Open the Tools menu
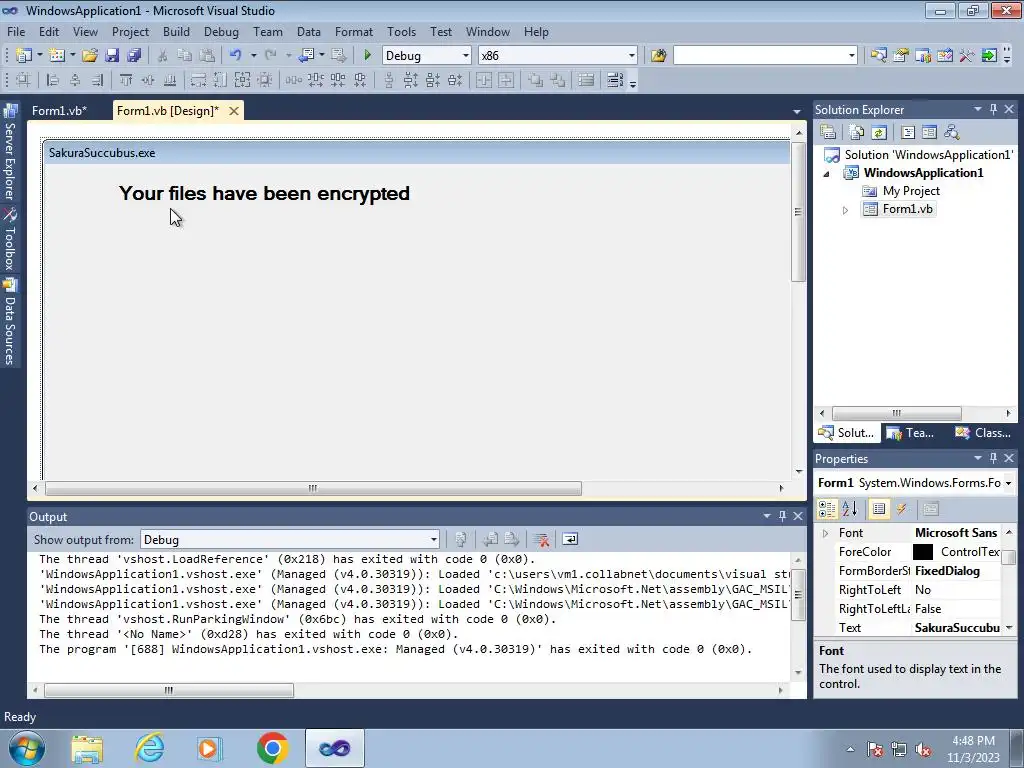 click(401, 31)
